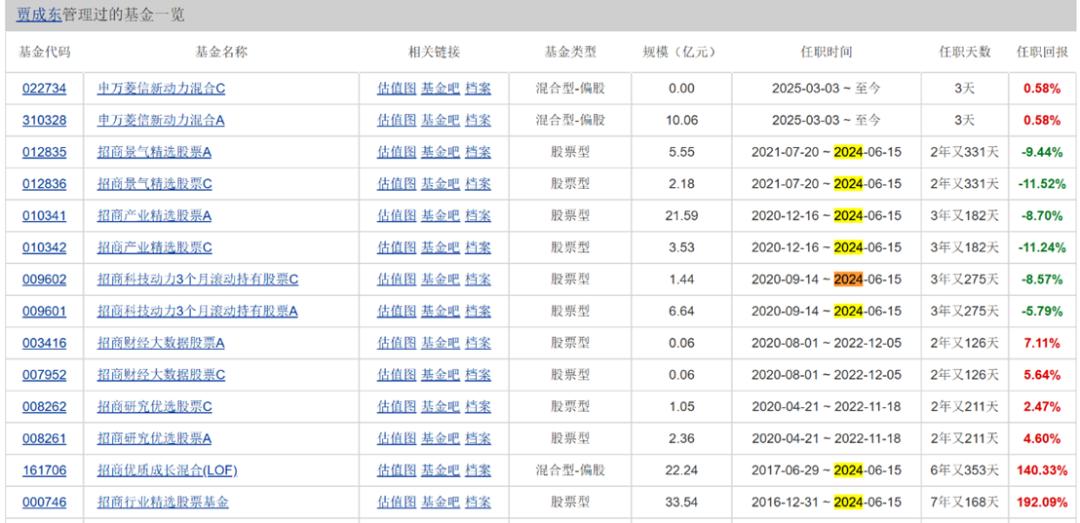Select the 2016-12-31 ~ 2024-06-15 date cell

coord(826,502)
